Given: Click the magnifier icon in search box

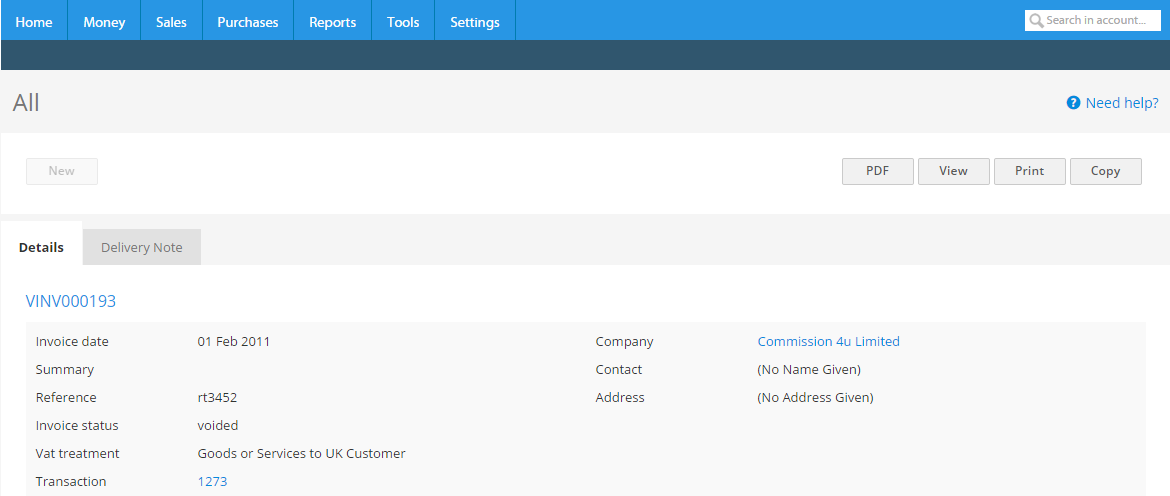Looking at the screenshot, I should [1036, 20].
